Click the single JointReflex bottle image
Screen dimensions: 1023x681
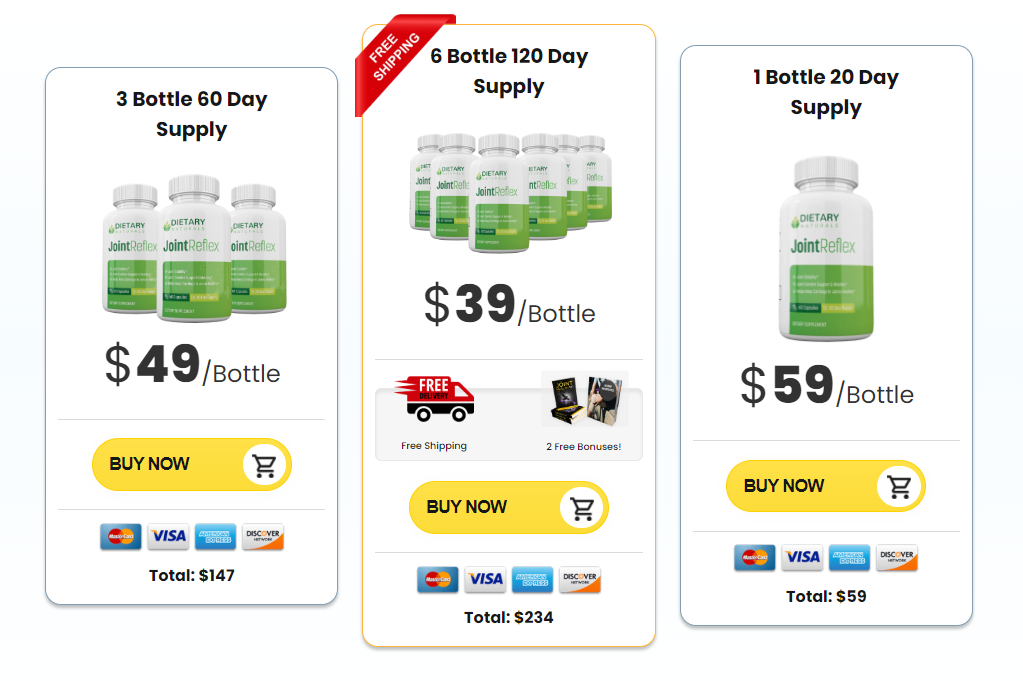coord(826,249)
